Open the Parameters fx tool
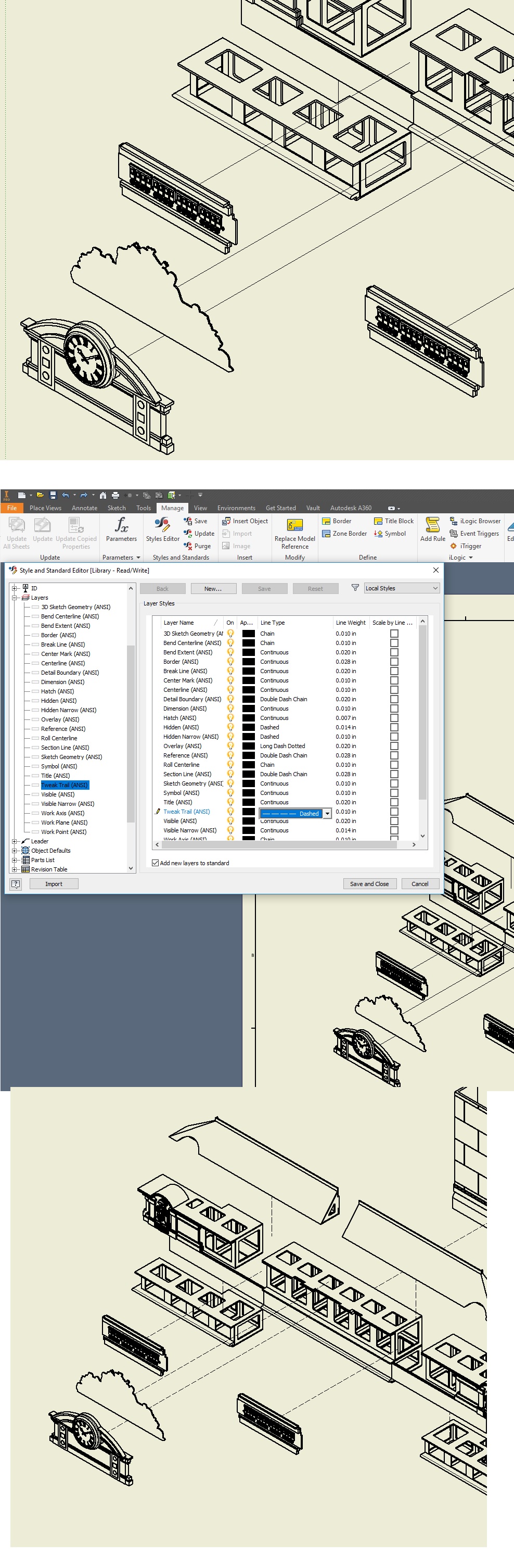Viewport: 514px width, 1568px height. coord(121,529)
